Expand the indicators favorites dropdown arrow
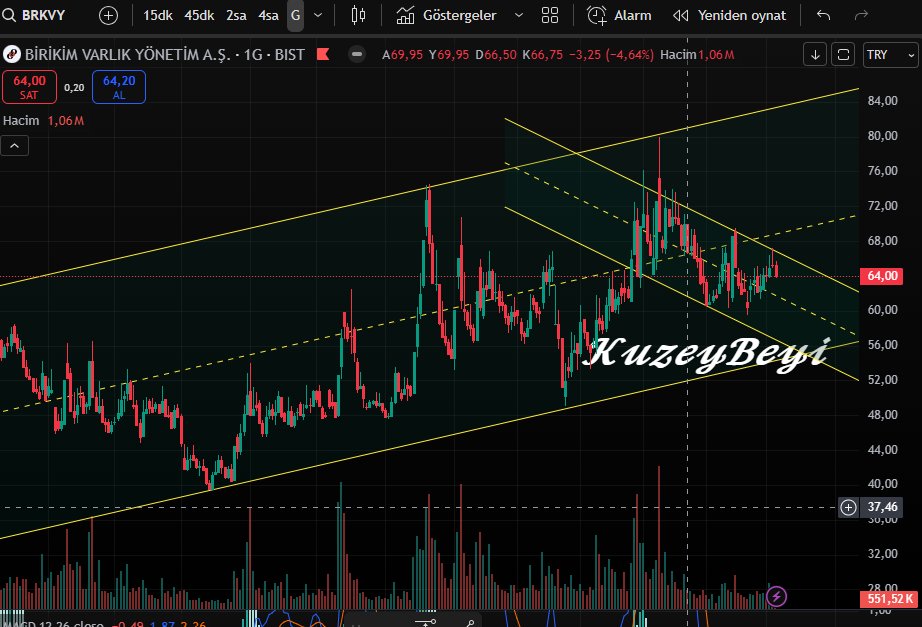Viewport: 922px width, 627px height. click(519, 15)
